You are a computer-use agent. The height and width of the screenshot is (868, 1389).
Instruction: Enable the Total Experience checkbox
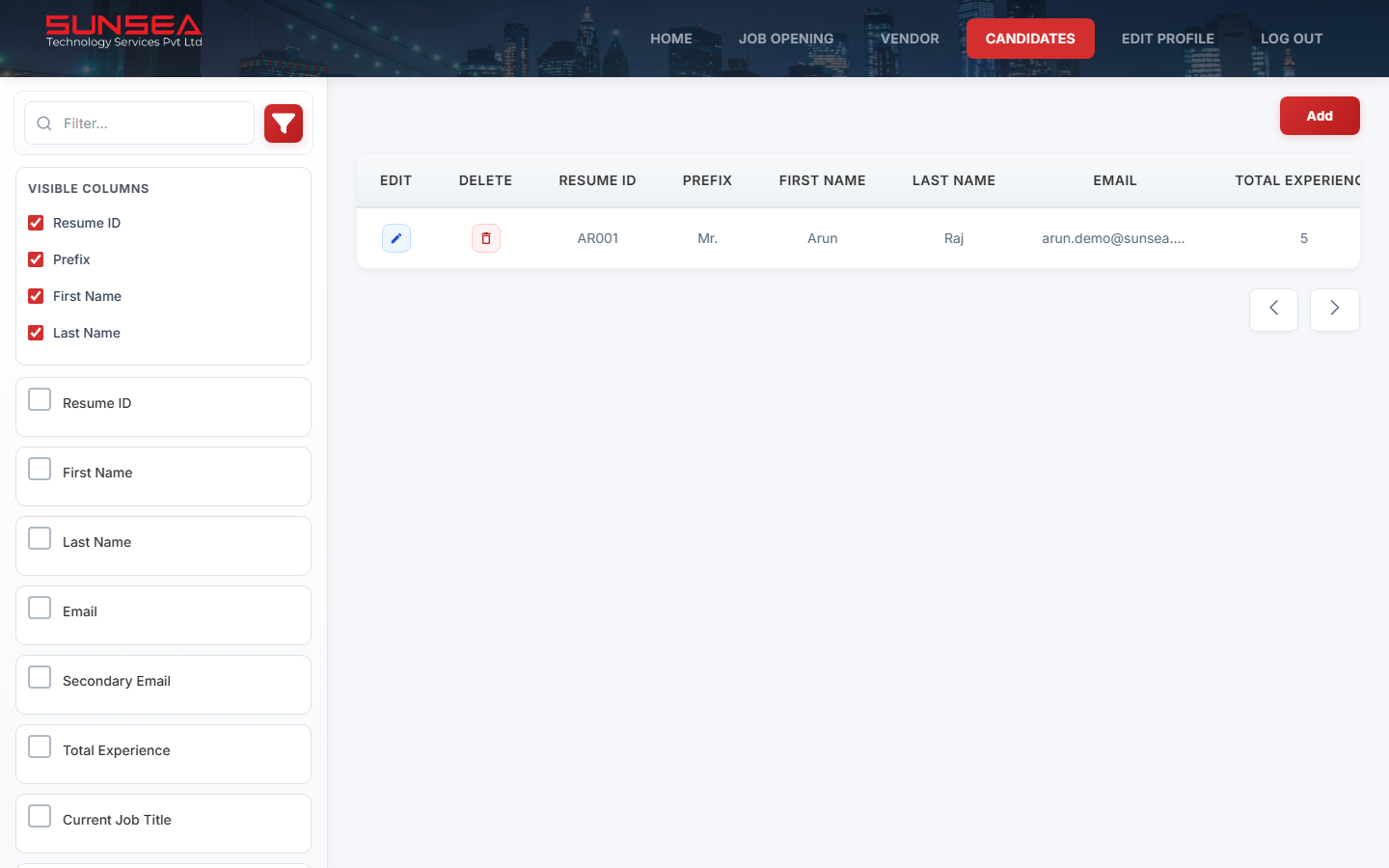pos(39,746)
